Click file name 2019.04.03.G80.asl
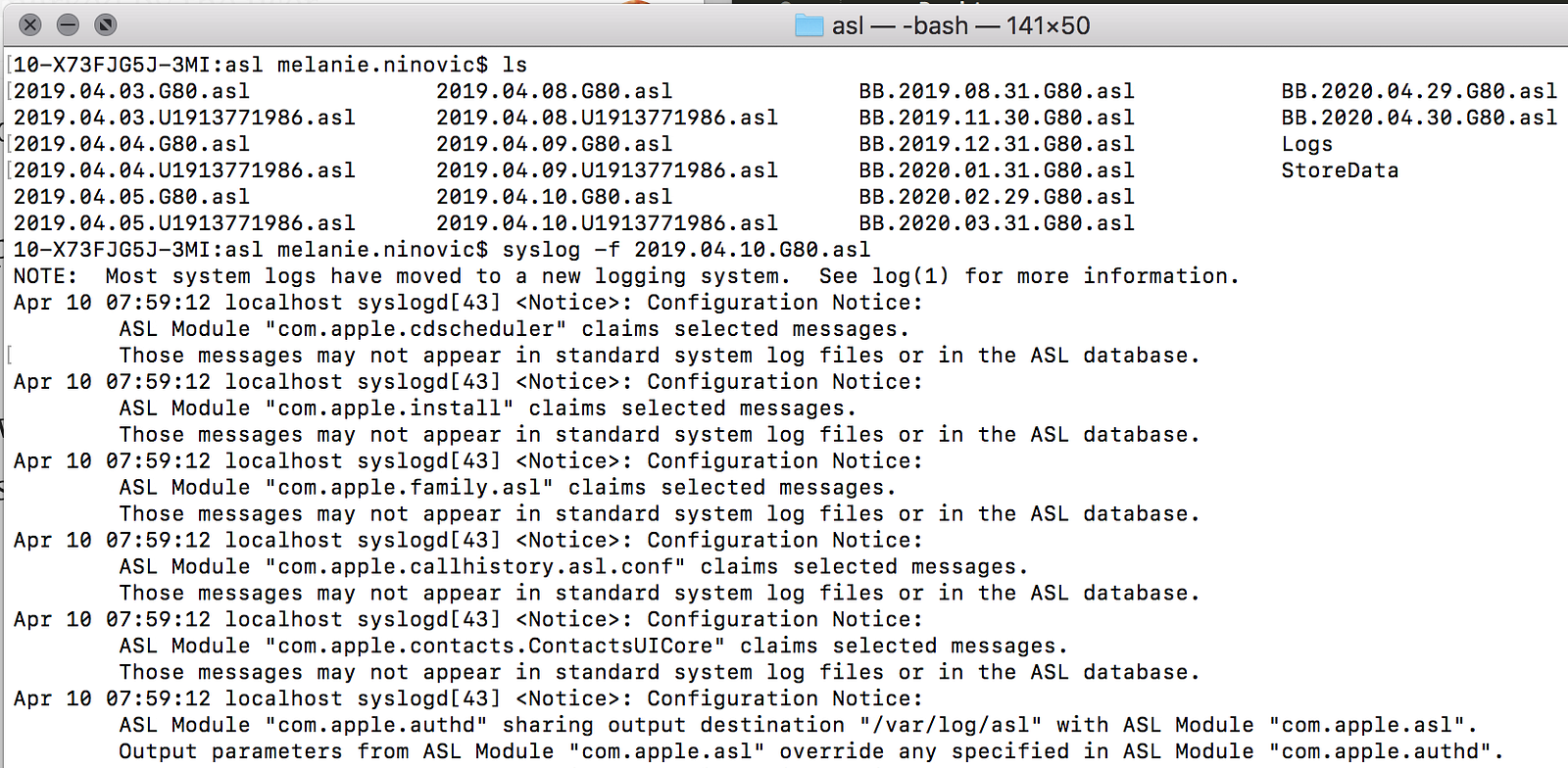Screen dimensions: 1568x768 click(131, 91)
